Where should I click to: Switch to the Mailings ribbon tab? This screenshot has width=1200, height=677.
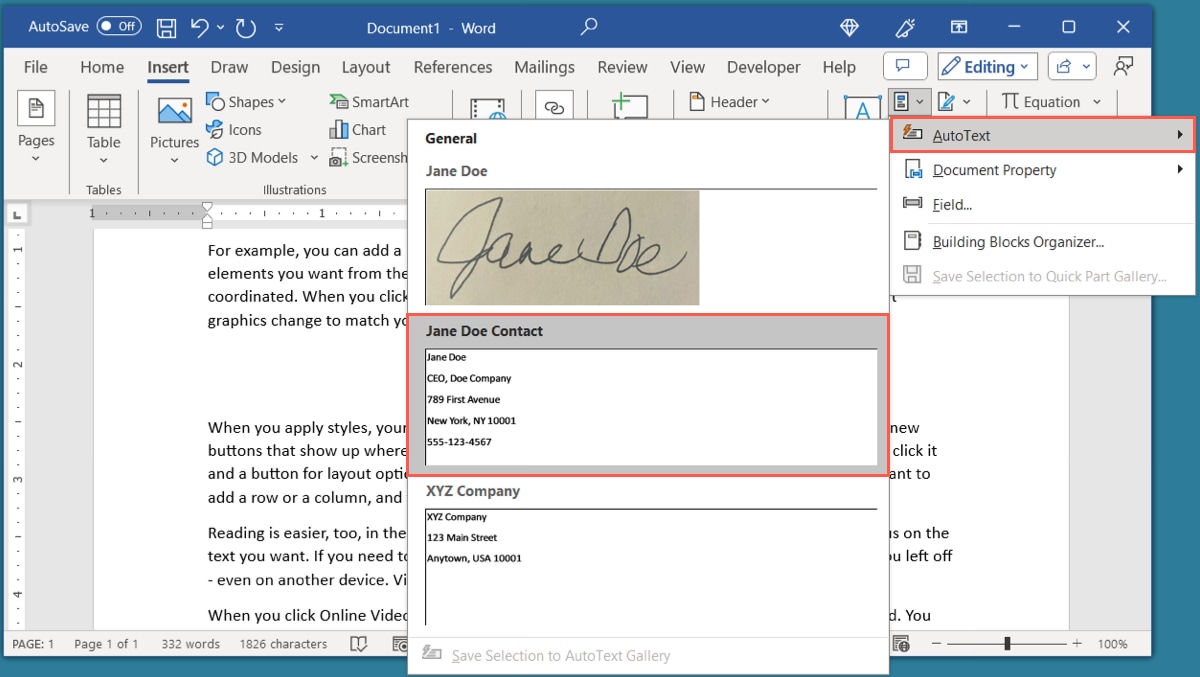[x=544, y=67]
